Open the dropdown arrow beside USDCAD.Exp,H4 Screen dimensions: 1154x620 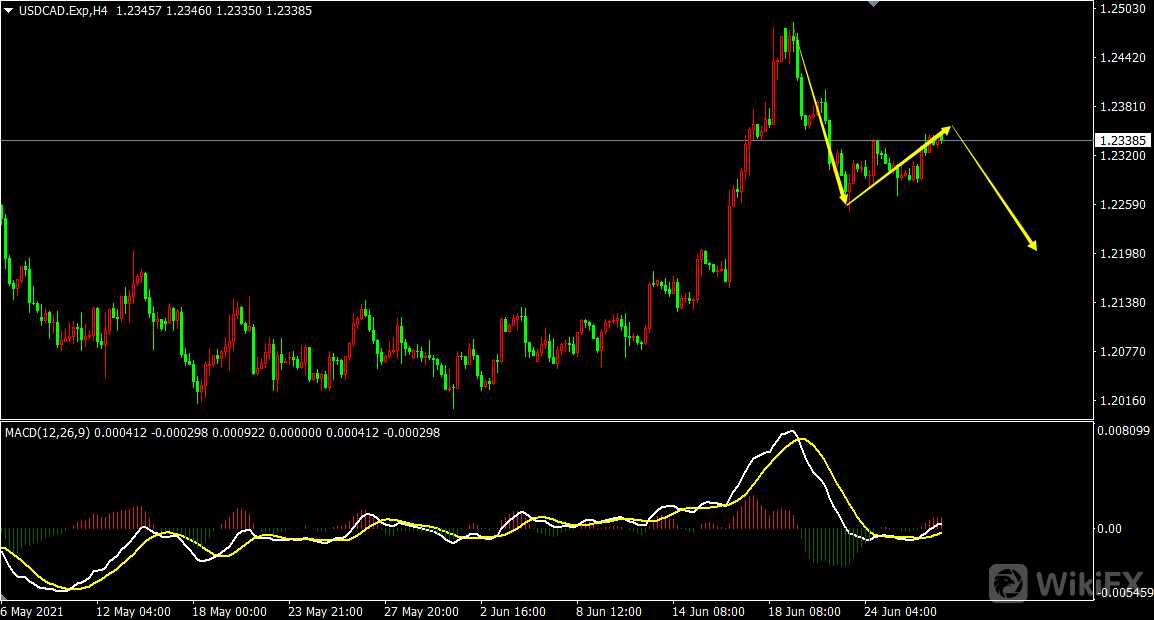(x=9, y=10)
